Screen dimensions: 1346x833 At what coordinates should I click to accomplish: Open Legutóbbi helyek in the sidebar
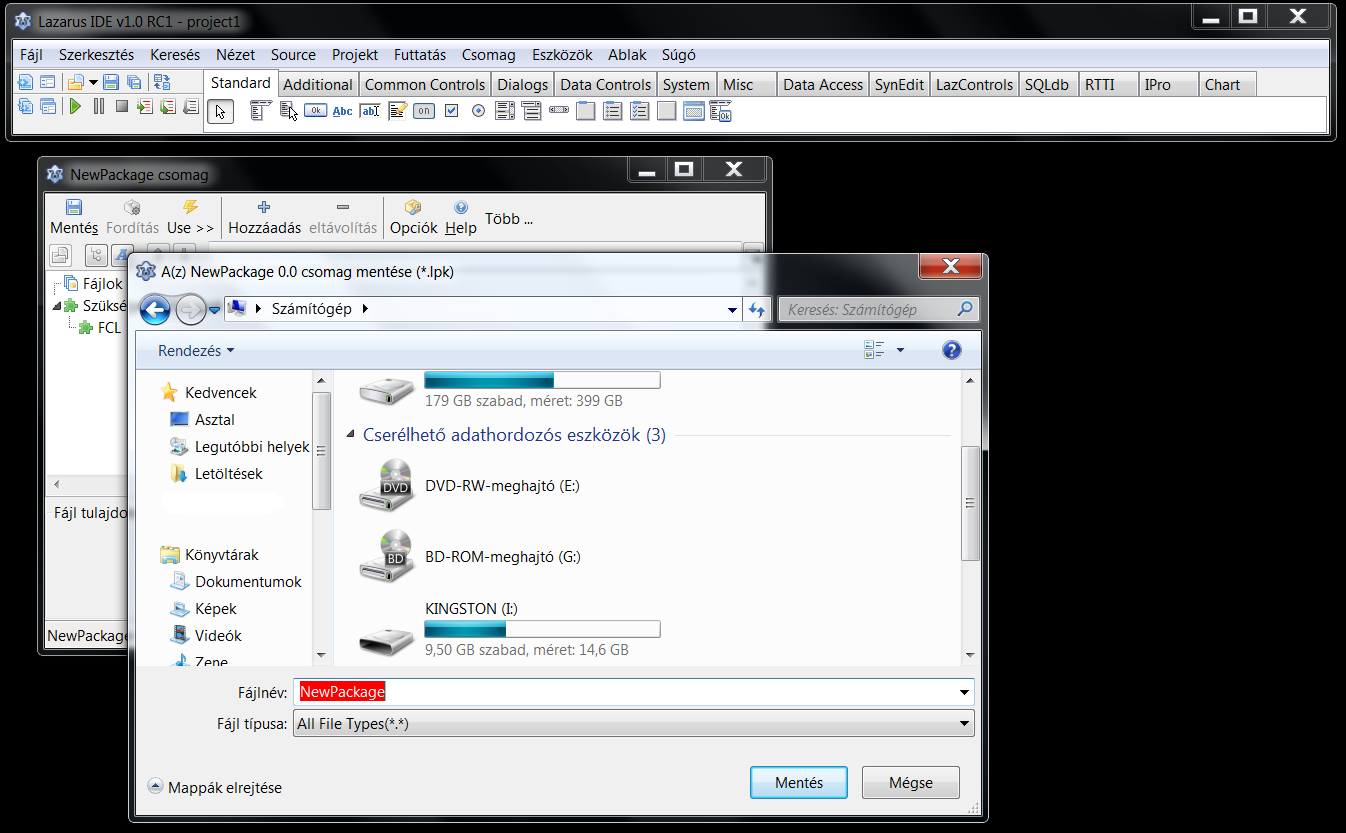tap(252, 447)
